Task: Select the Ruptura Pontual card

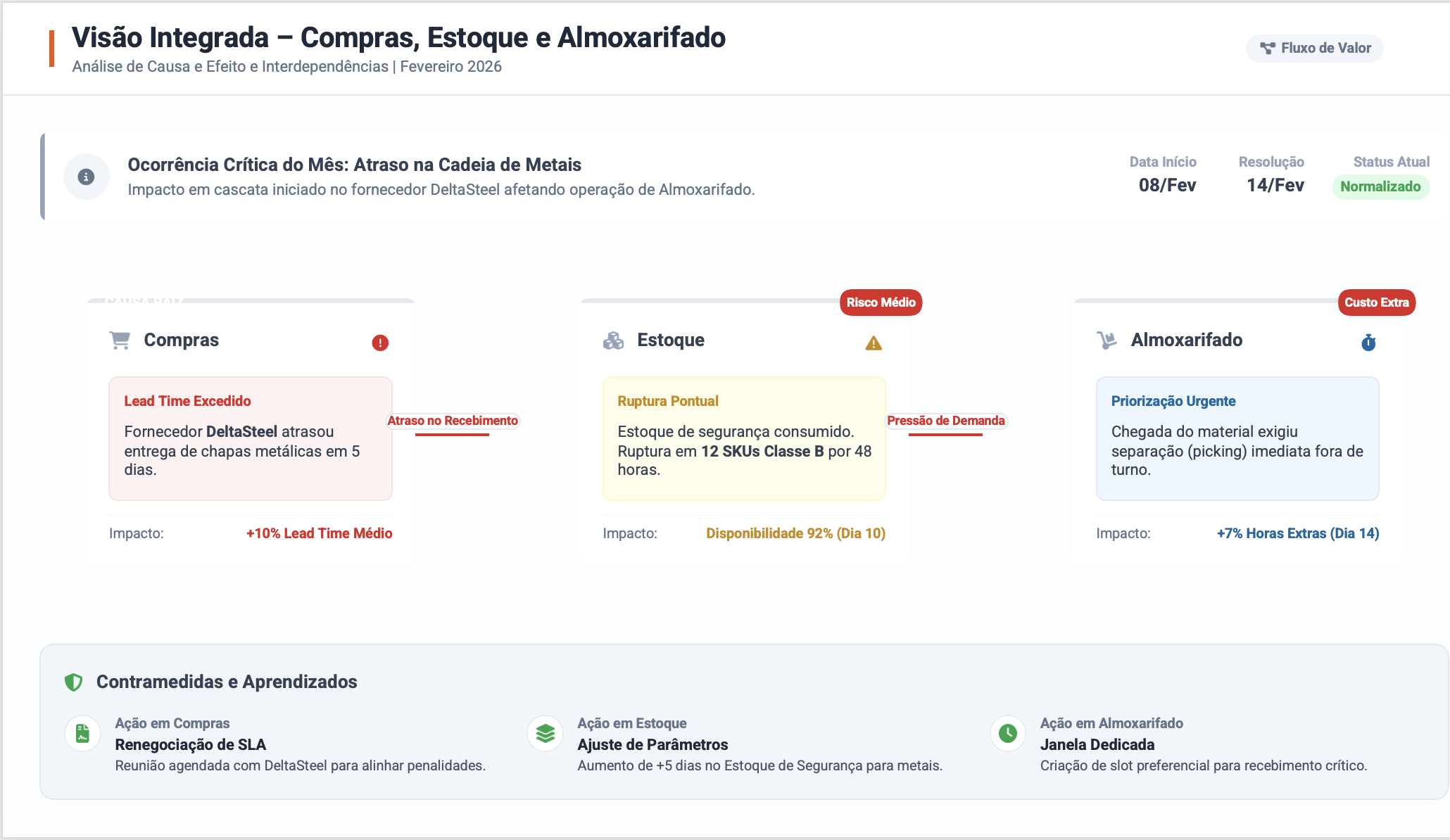Action: [744, 439]
